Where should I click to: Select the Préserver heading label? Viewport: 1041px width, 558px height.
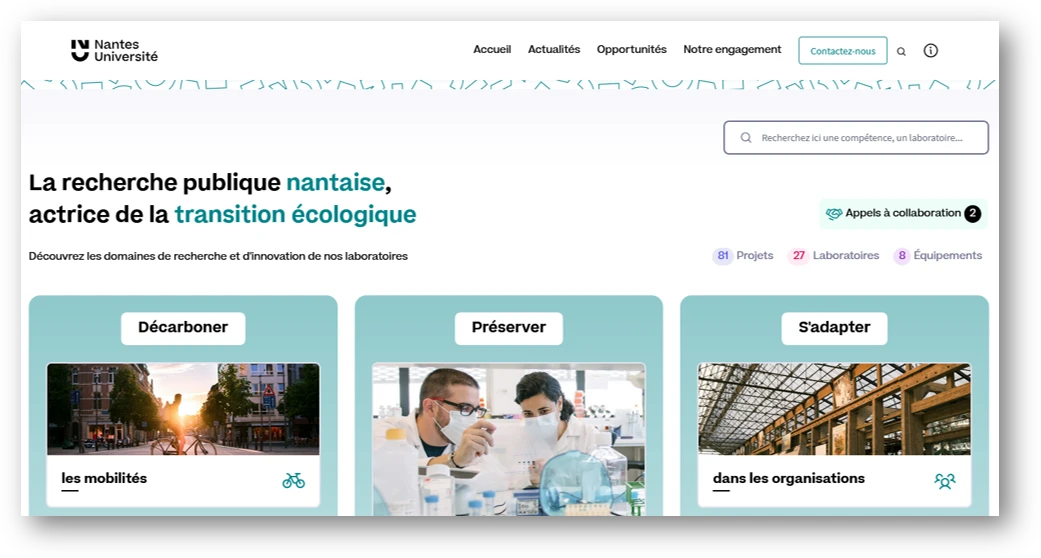(509, 328)
